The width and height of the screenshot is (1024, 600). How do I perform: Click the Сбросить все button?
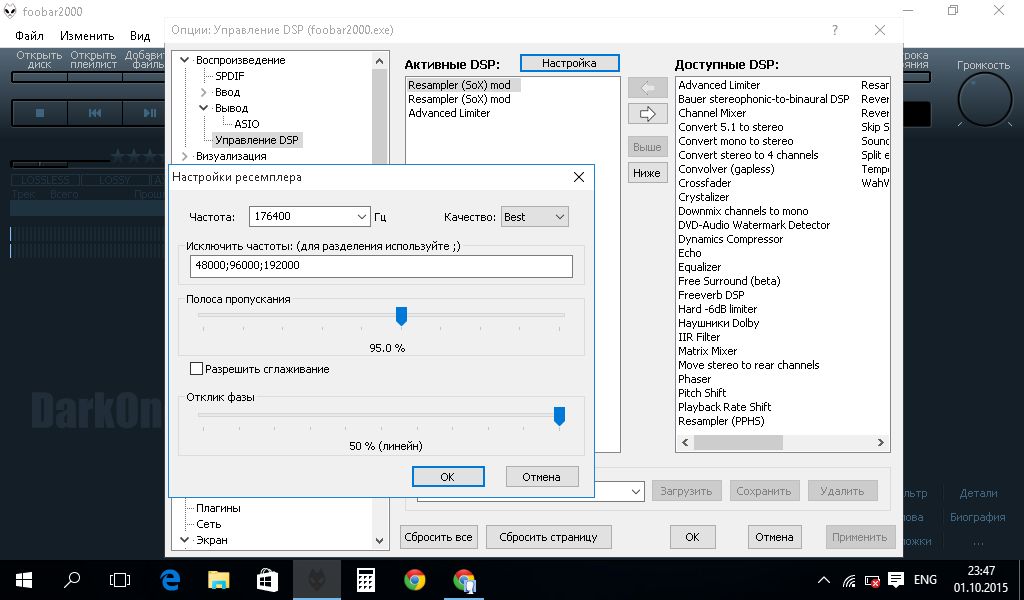[x=438, y=537]
